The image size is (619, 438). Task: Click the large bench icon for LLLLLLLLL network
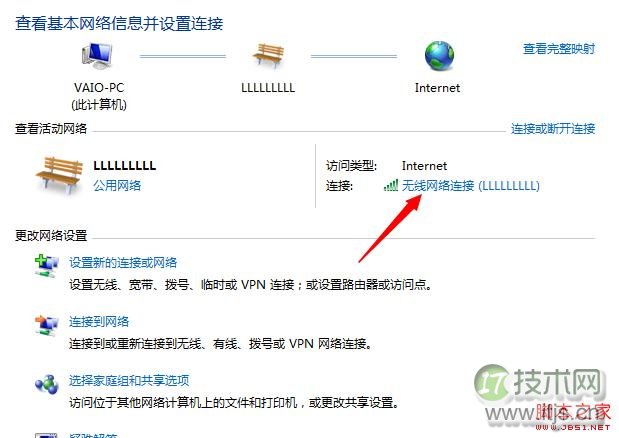point(59,175)
